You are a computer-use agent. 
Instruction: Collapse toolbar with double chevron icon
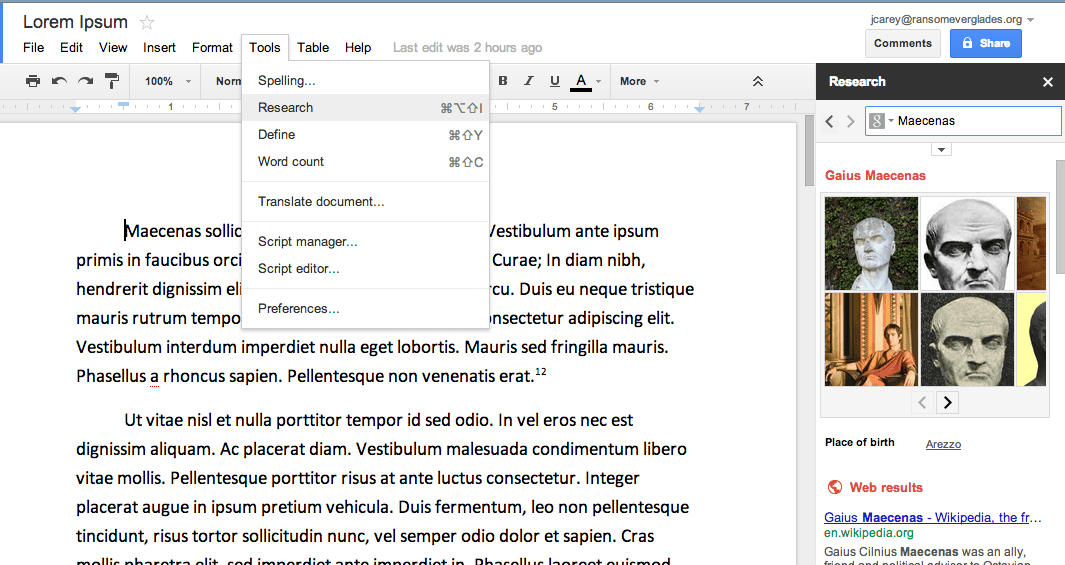(758, 81)
